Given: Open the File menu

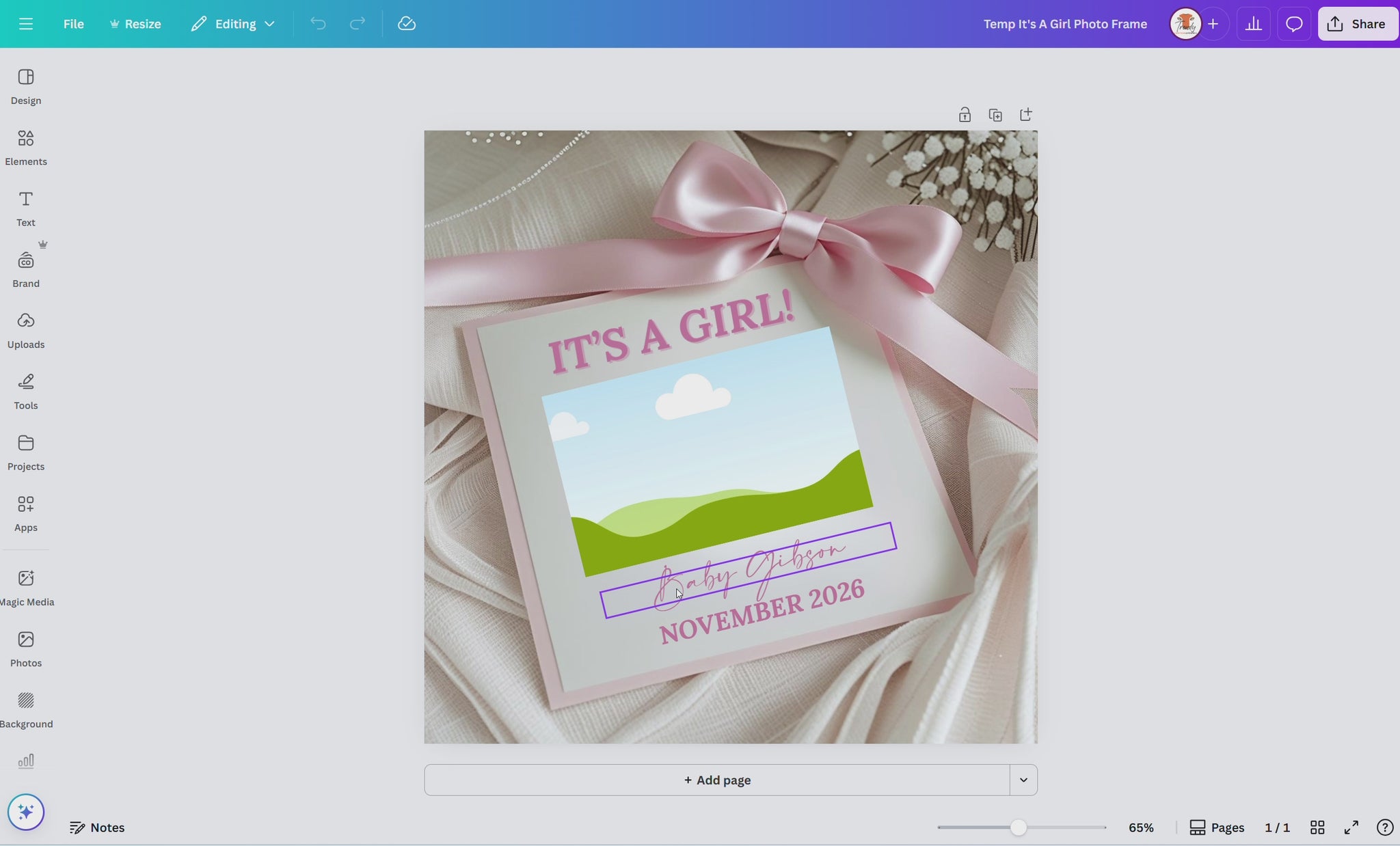Looking at the screenshot, I should coord(73,24).
